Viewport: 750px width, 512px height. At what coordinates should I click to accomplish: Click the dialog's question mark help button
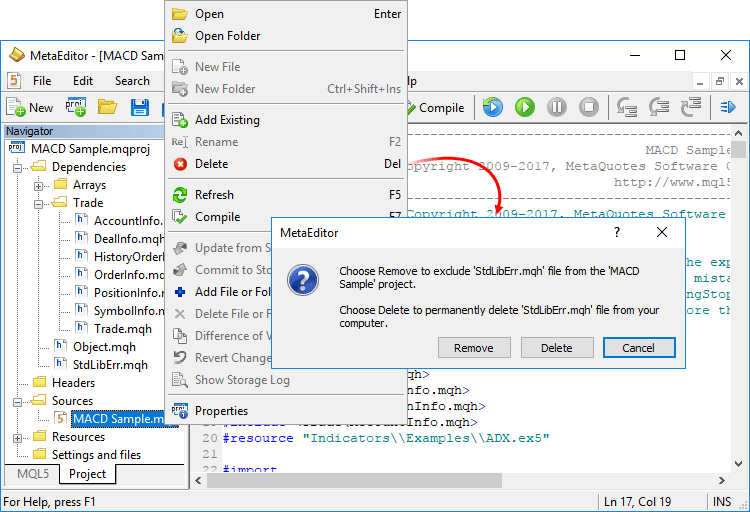point(617,233)
